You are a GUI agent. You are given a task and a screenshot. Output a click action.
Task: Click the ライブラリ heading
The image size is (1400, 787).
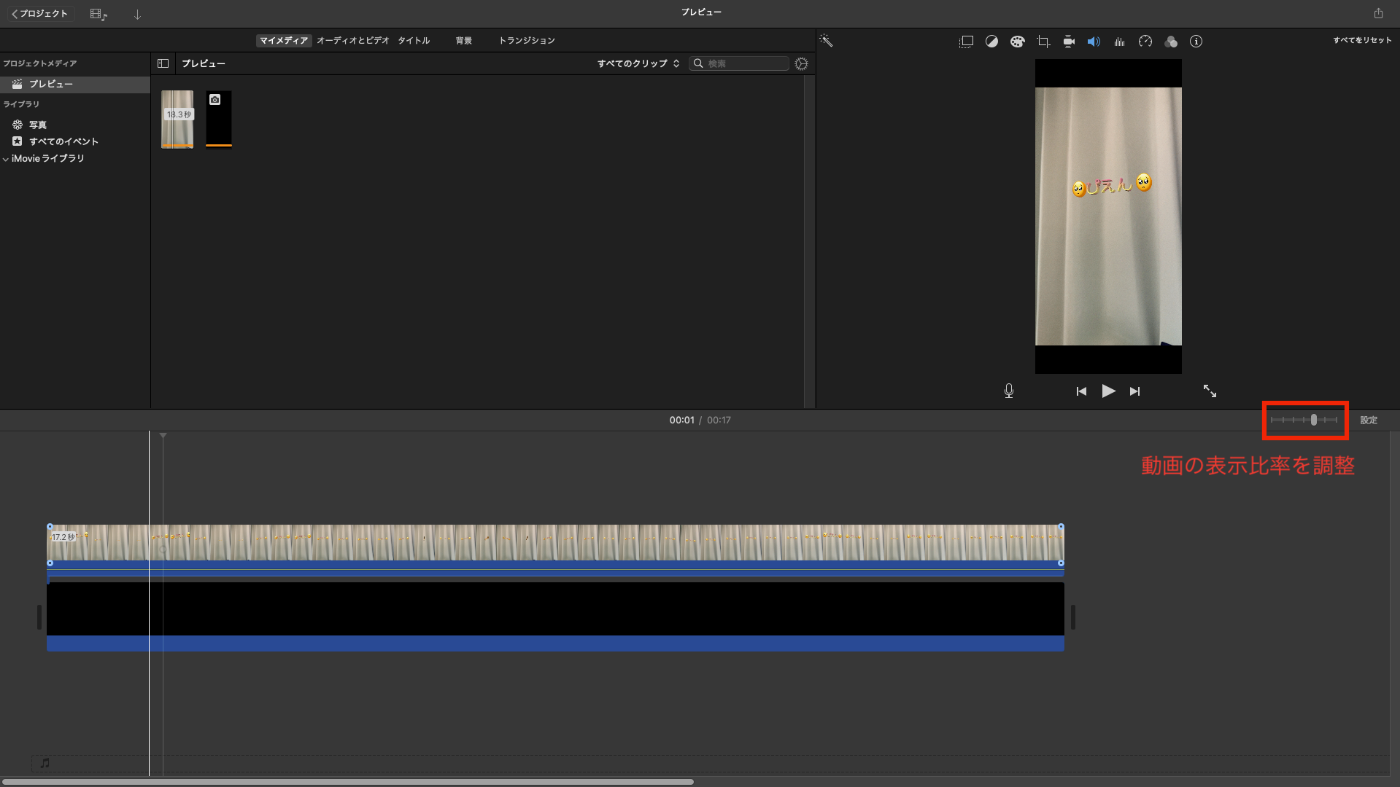pos(21,104)
